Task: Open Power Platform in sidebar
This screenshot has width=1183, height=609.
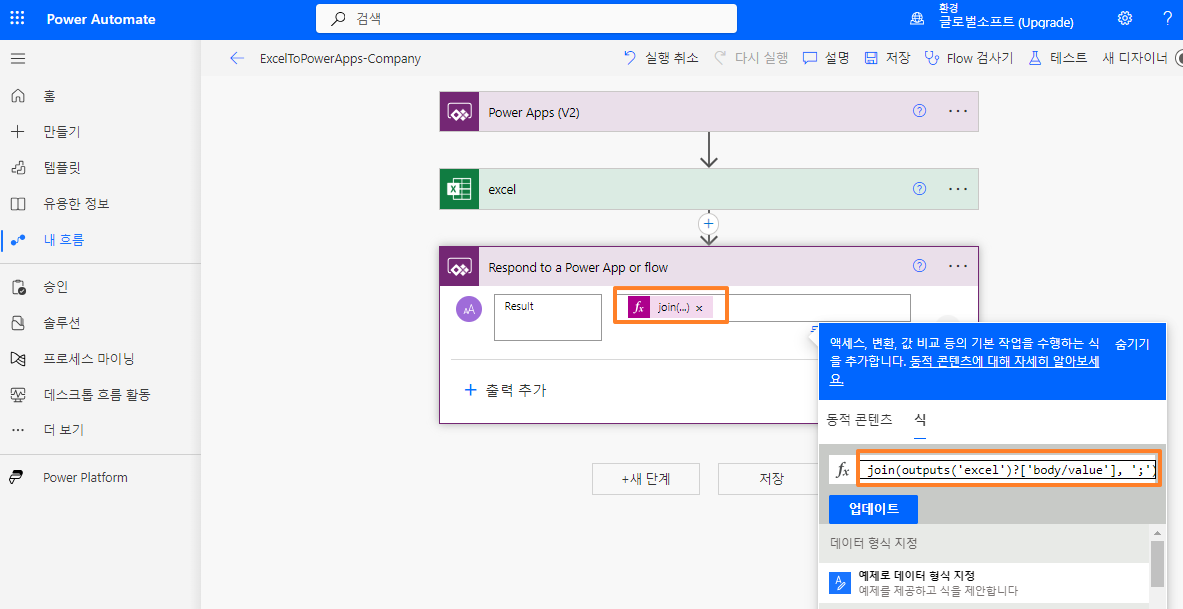Action: click(x=85, y=478)
